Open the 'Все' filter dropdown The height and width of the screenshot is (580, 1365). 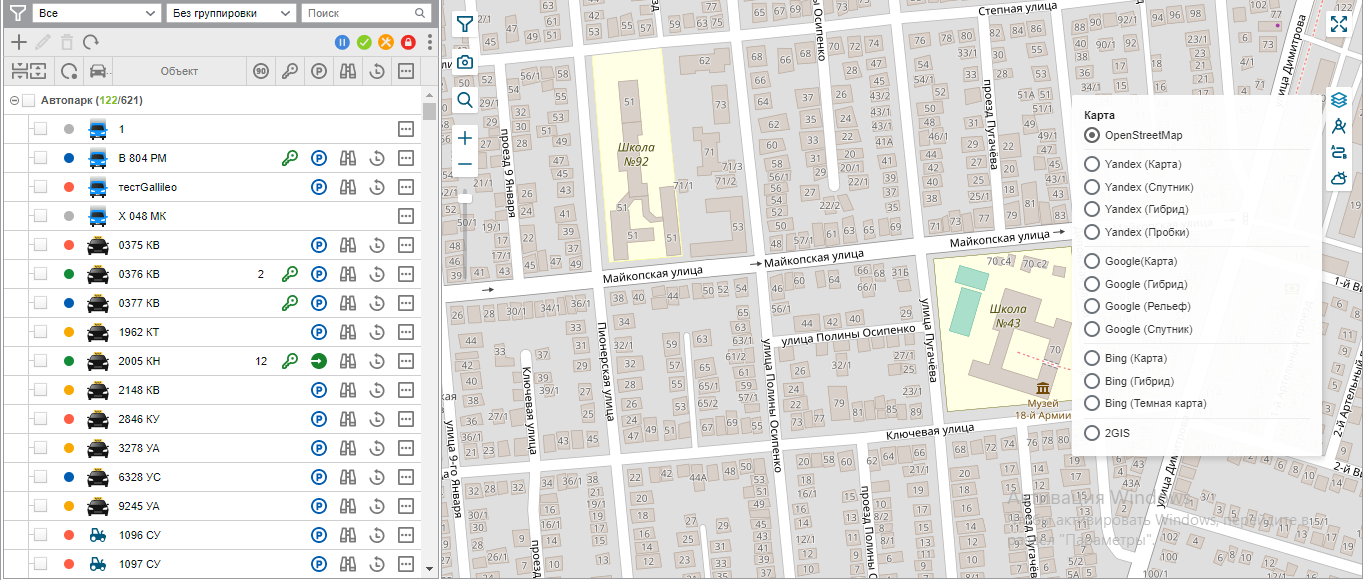[96, 13]
